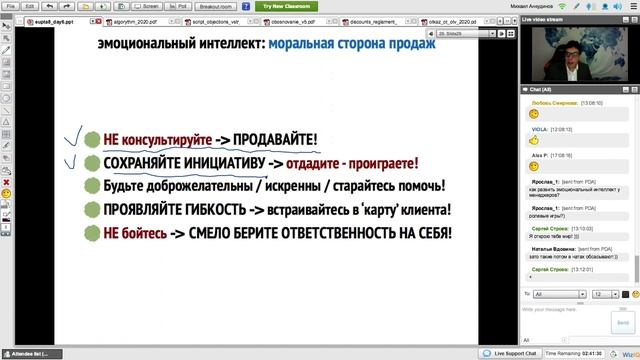
Task: Open the Breakout room button
Action: pos(216,6)
